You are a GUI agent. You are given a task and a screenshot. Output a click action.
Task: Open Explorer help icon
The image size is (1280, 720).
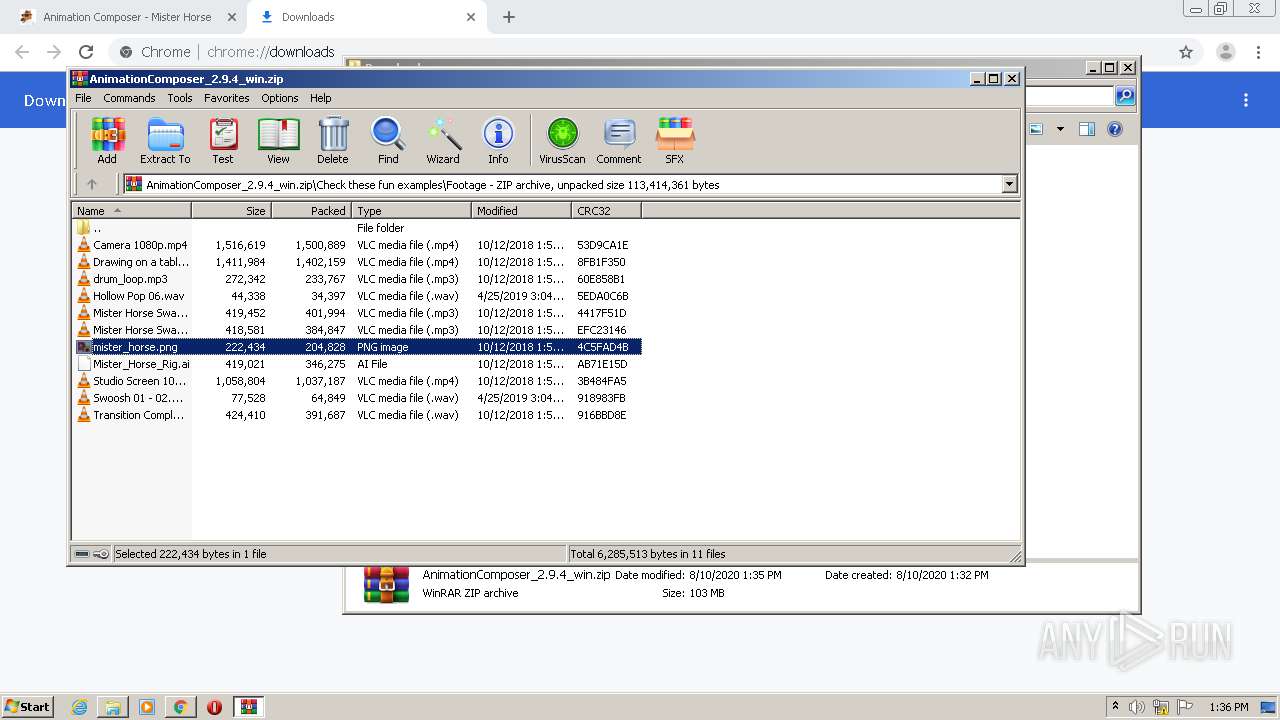point(1115,129)
